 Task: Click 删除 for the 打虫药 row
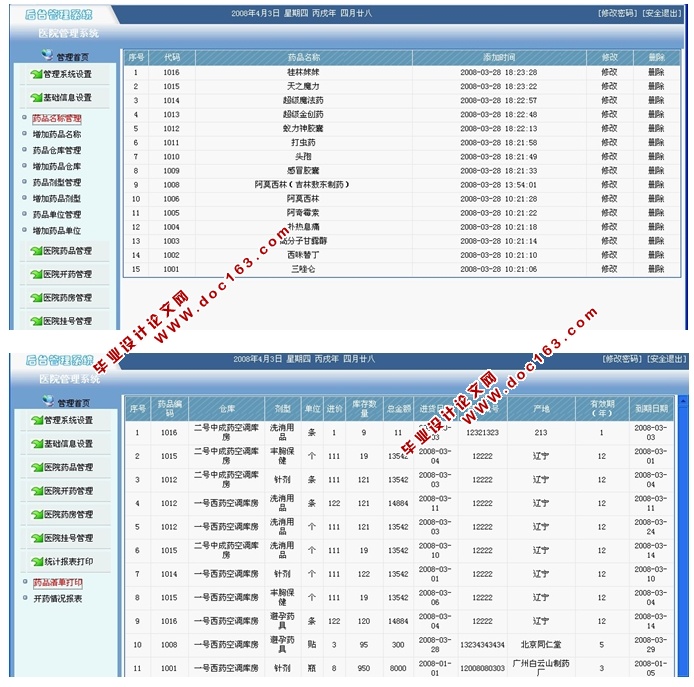coord(656,143)
